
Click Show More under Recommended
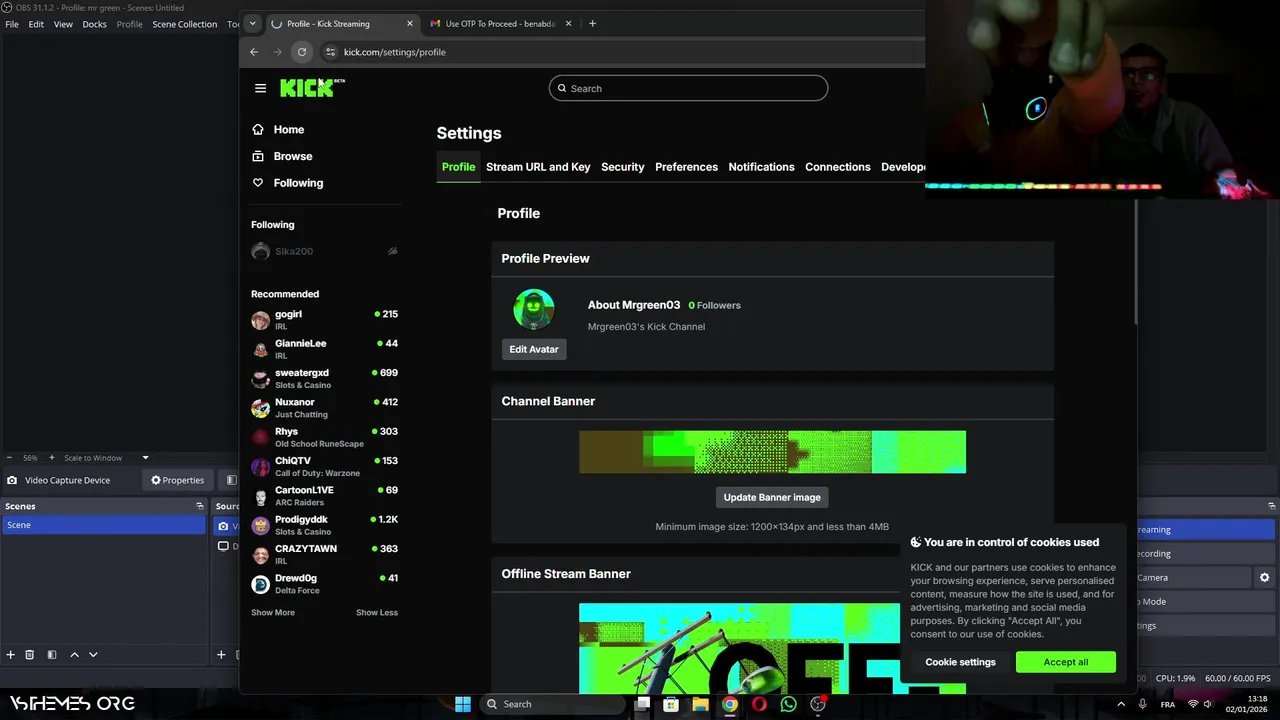273,612
